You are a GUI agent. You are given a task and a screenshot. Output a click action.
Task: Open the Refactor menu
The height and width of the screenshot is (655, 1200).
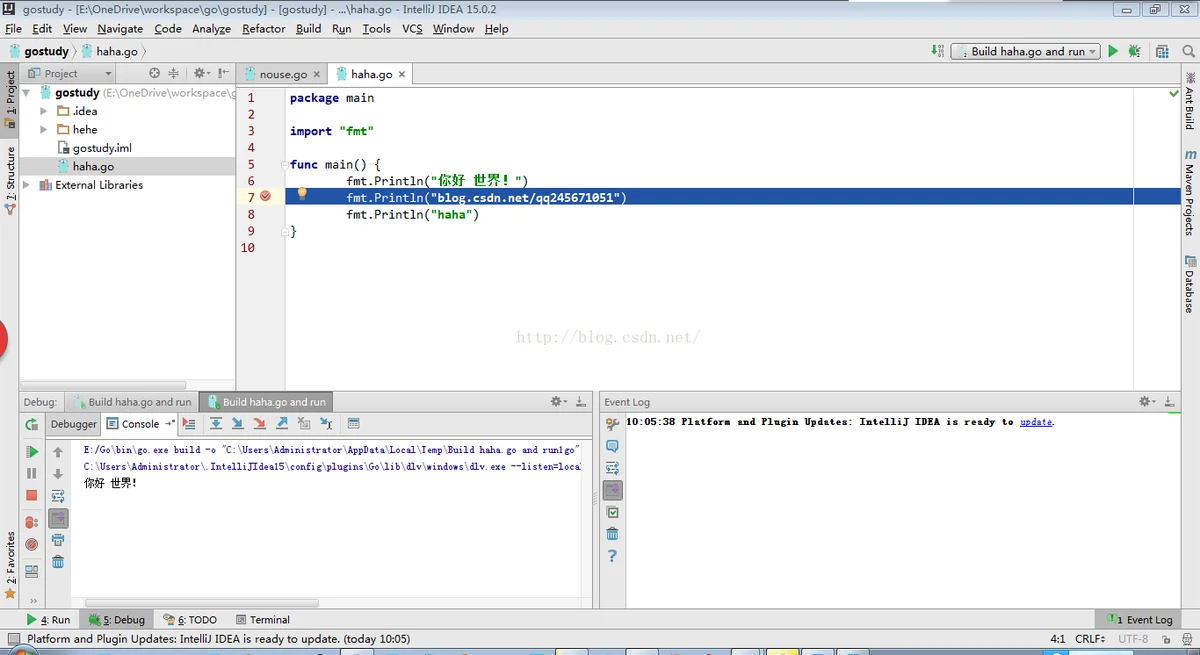point(263,29)
